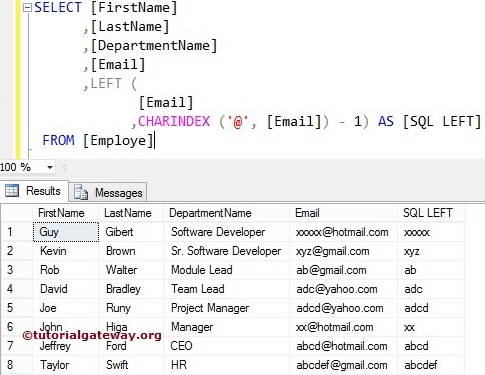This screenshot has height=375, width=485.
Task: Select the cell containing David
Action: point(66,289)
